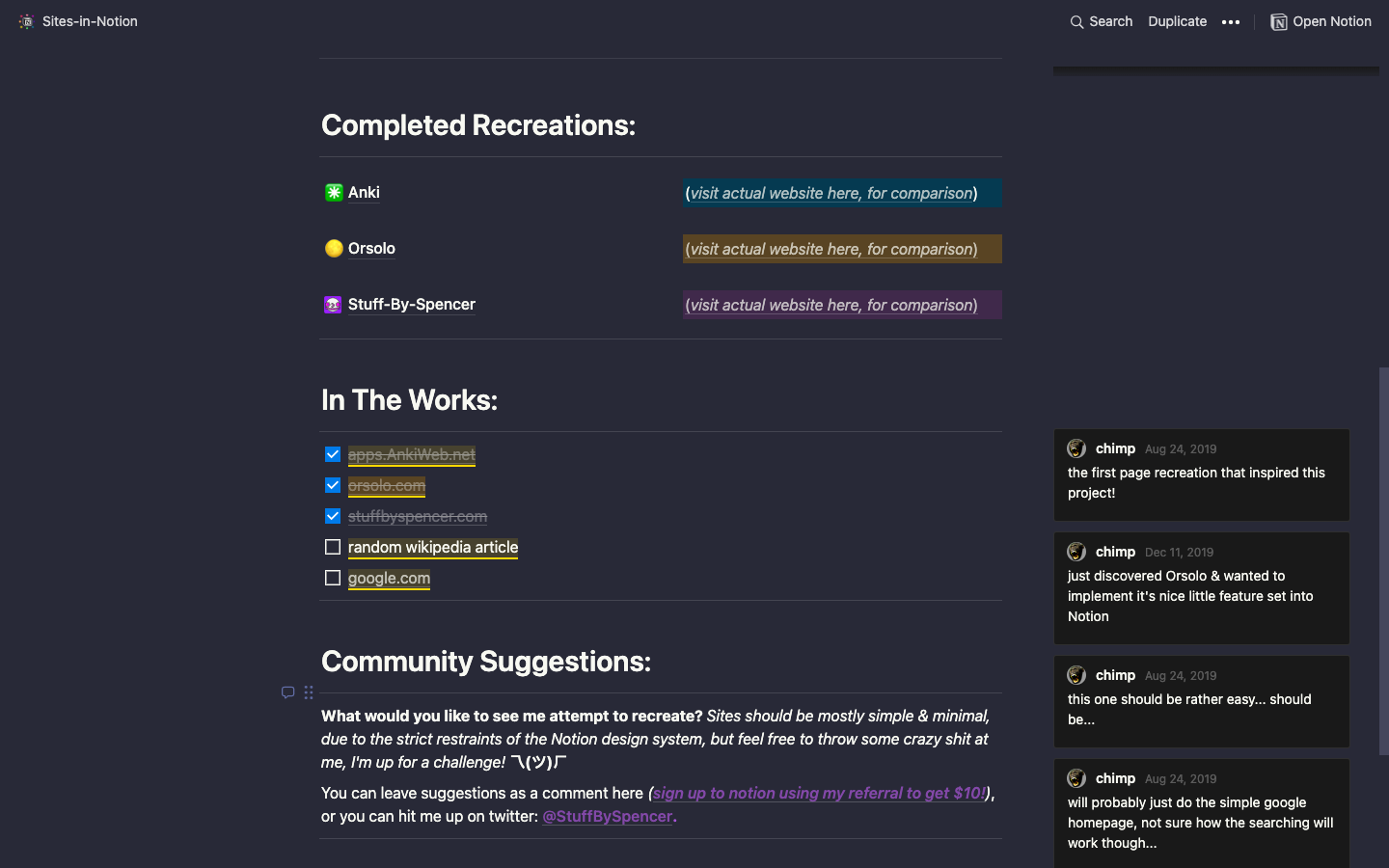Viewport: 1389px width, 868px height.
Task: Click the Sites-in-Notion page icon
Action: coord(26,21)
